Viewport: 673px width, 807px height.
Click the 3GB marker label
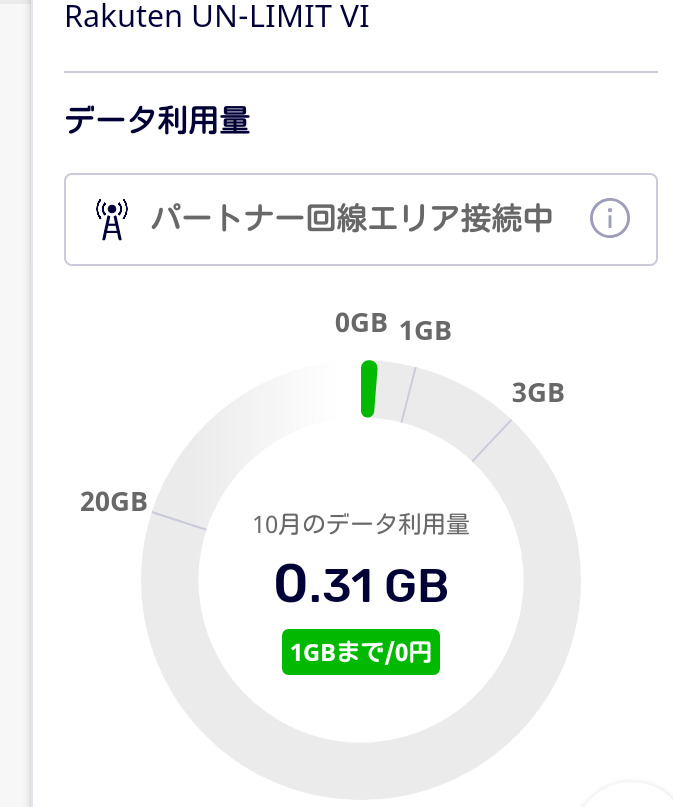click(537, 393)
